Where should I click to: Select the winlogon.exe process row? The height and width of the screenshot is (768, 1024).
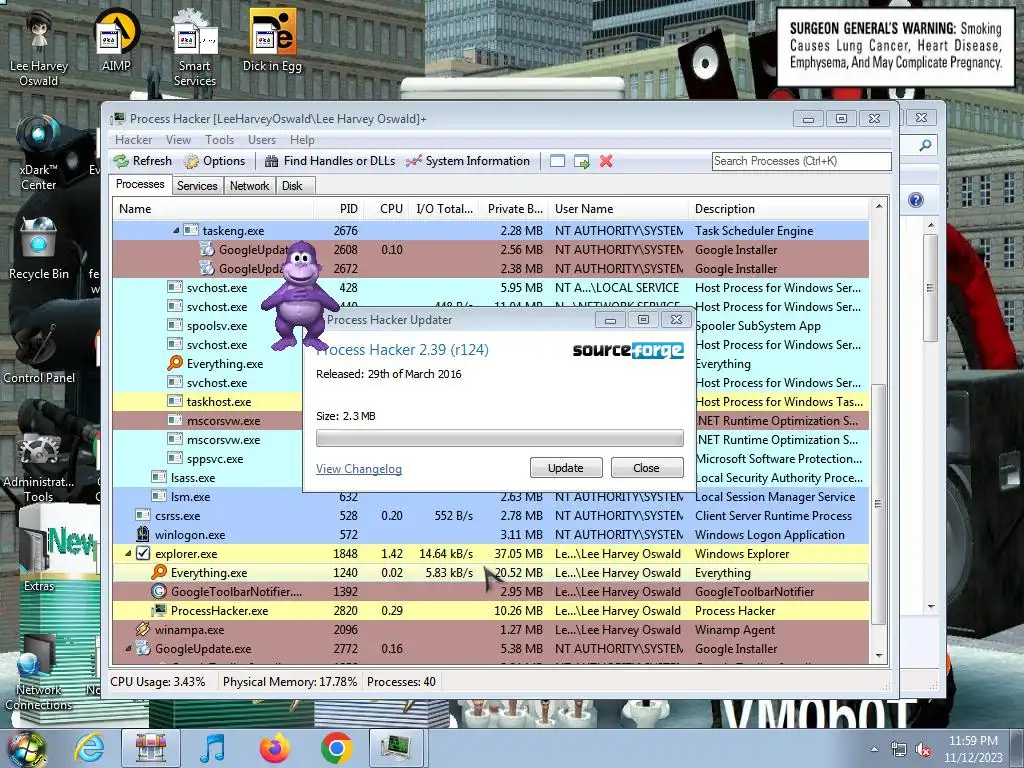pos(491,535)
